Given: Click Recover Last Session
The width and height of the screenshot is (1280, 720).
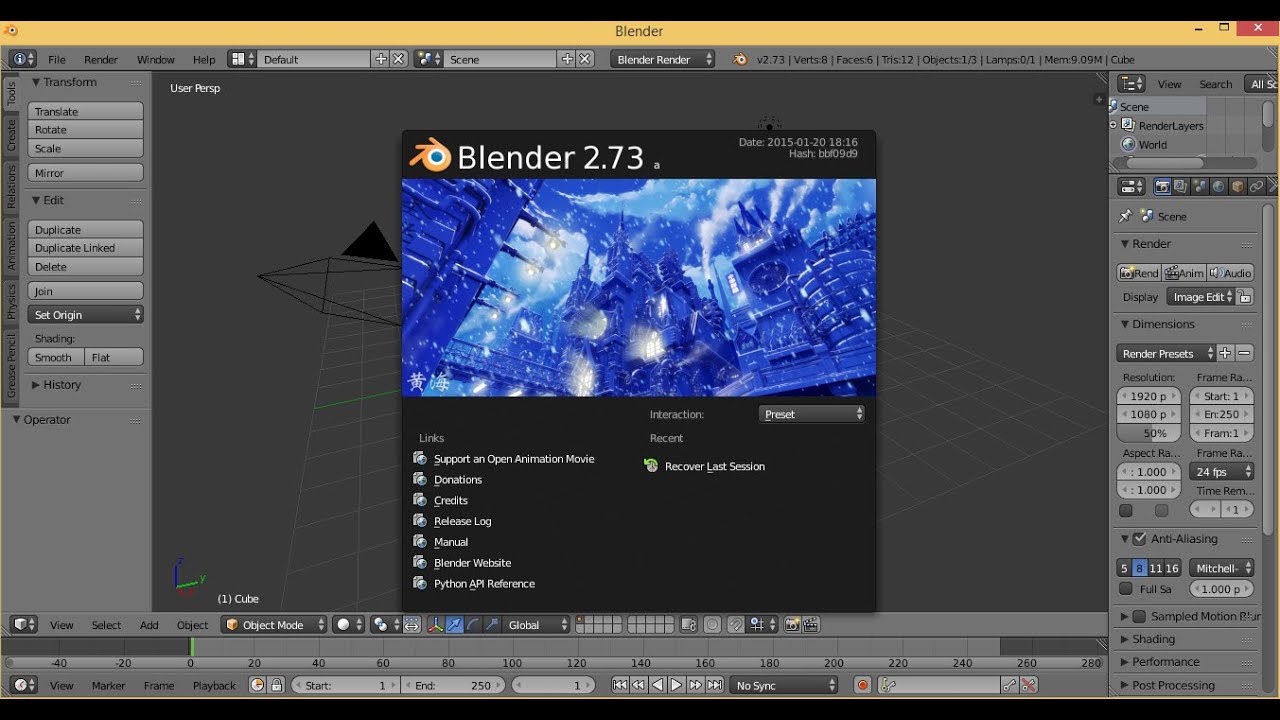Looking at the screenshot, I should tap(715, 466).
